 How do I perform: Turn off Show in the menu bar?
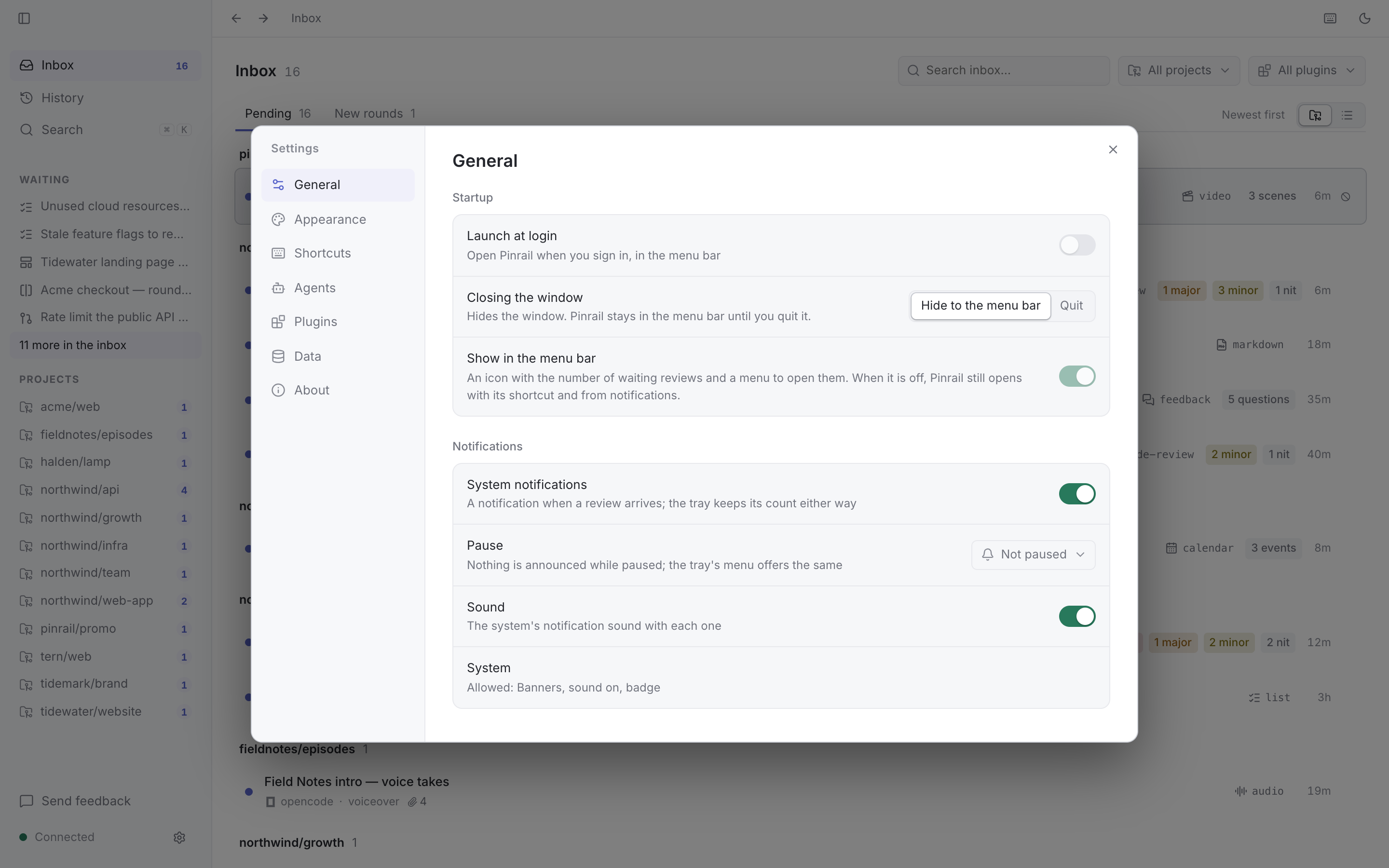1077,377
